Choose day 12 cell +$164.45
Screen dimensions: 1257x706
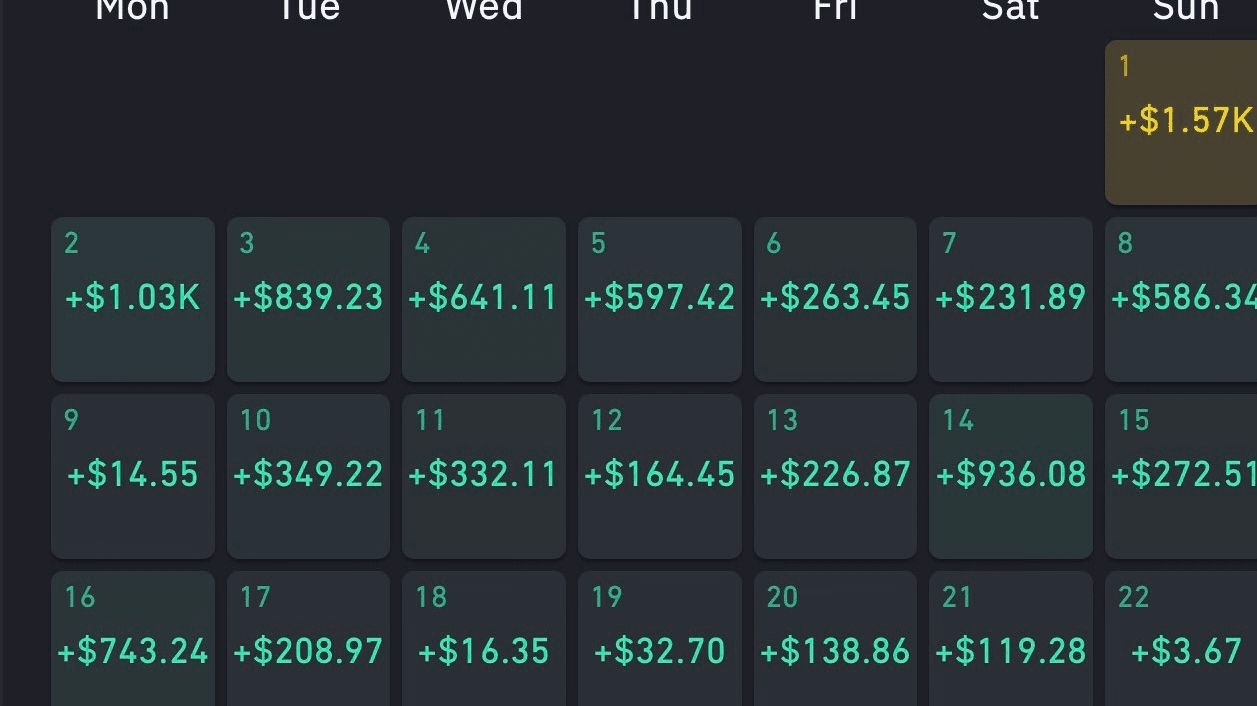click(x=660, y=476)
